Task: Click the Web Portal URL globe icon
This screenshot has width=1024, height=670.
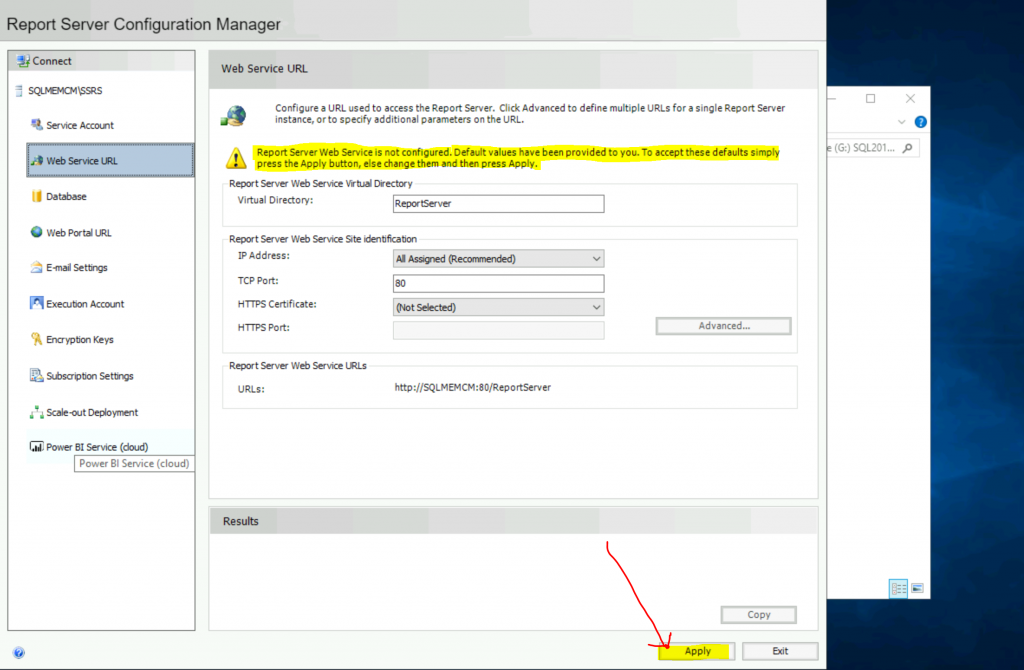Action: tap(37, 232)
